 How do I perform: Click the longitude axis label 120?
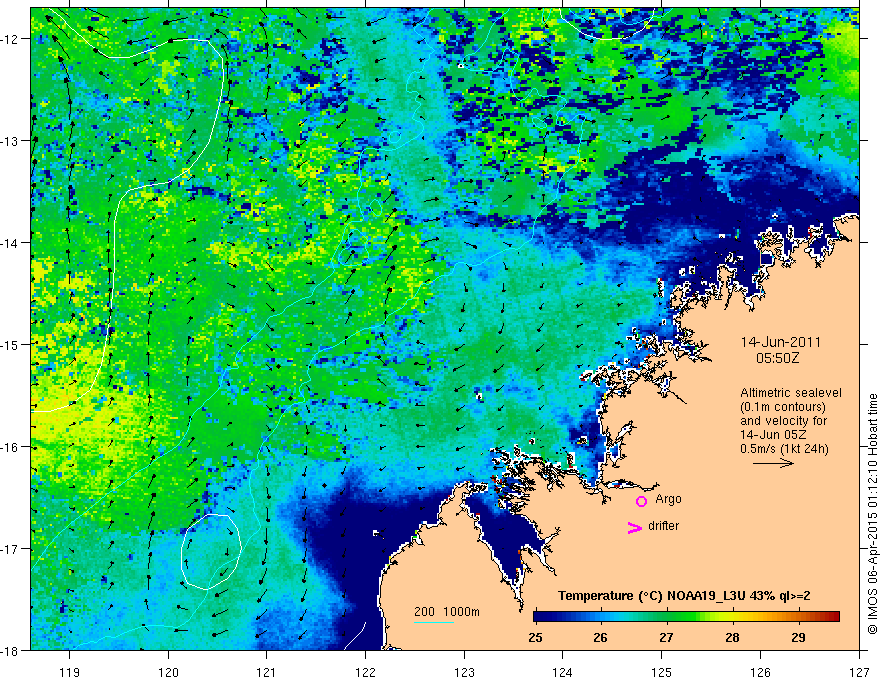click(x=168, y=672)
